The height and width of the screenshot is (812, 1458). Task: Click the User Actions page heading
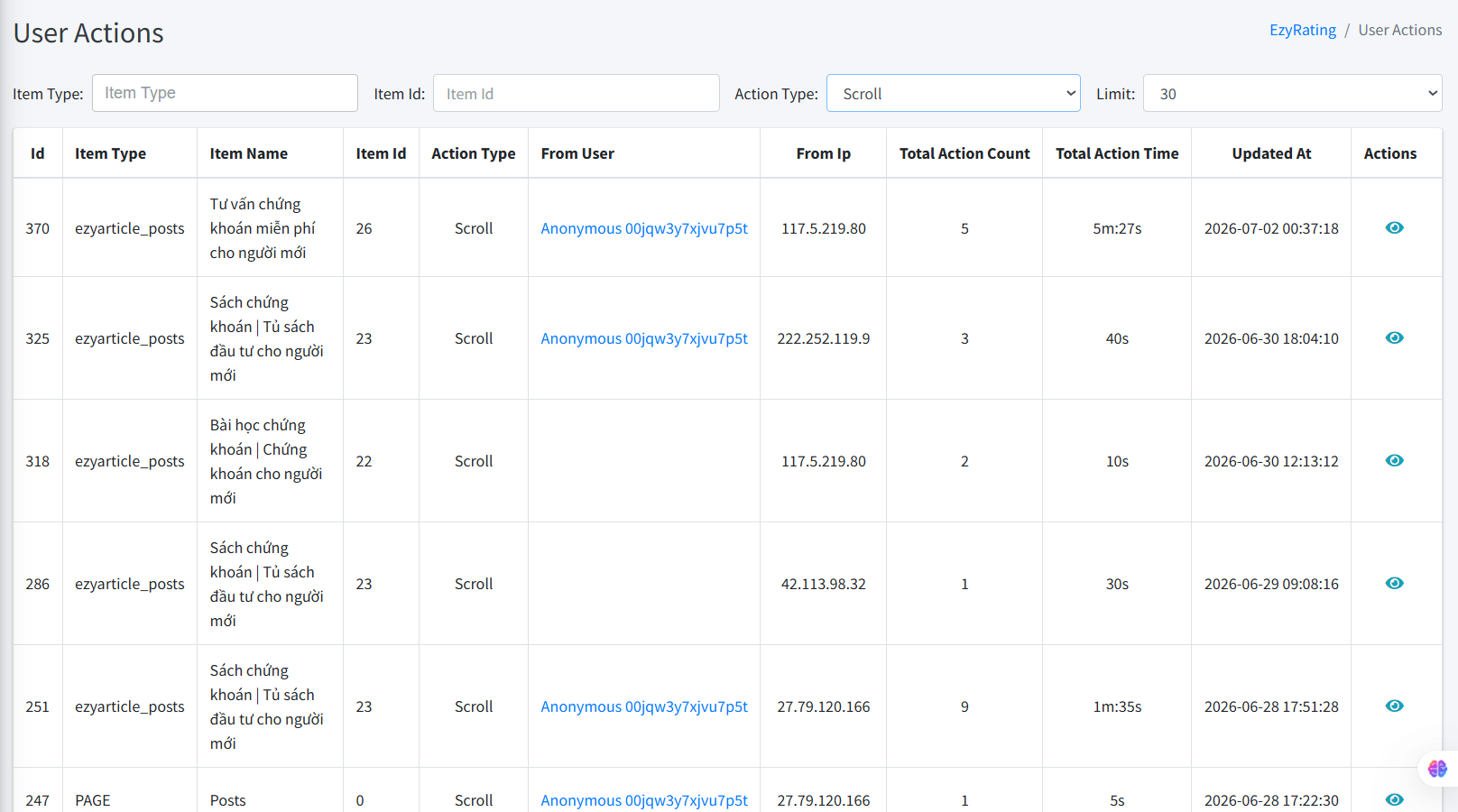(88, 33)
